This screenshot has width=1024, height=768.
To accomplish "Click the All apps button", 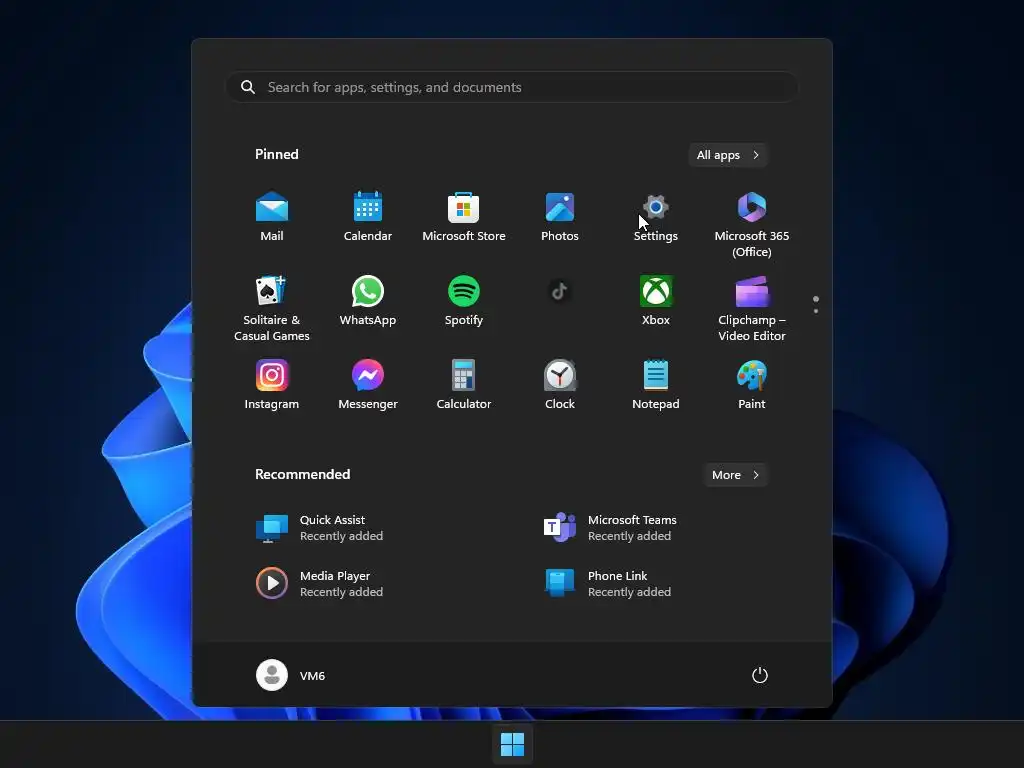I will 728,155.
